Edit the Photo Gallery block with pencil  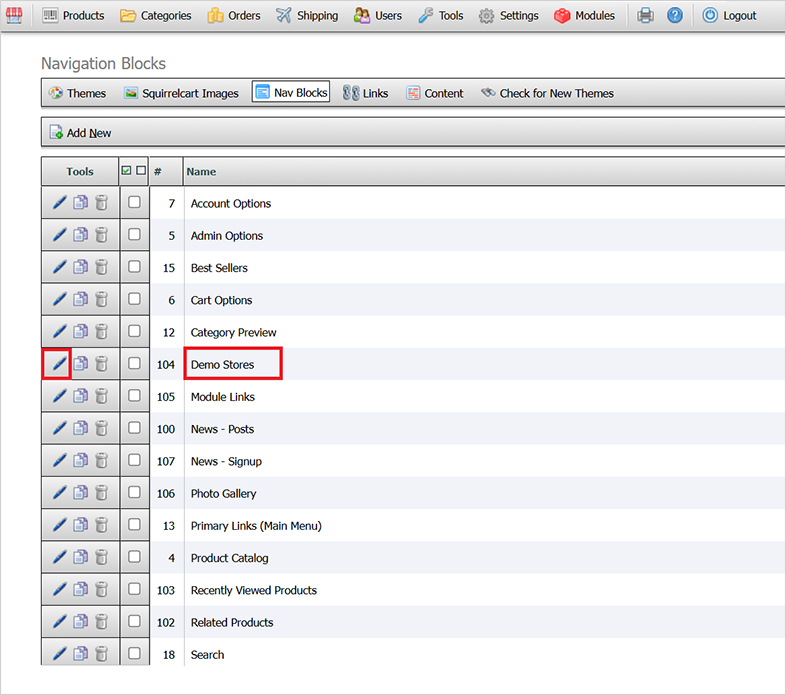[x=59, y=493]
